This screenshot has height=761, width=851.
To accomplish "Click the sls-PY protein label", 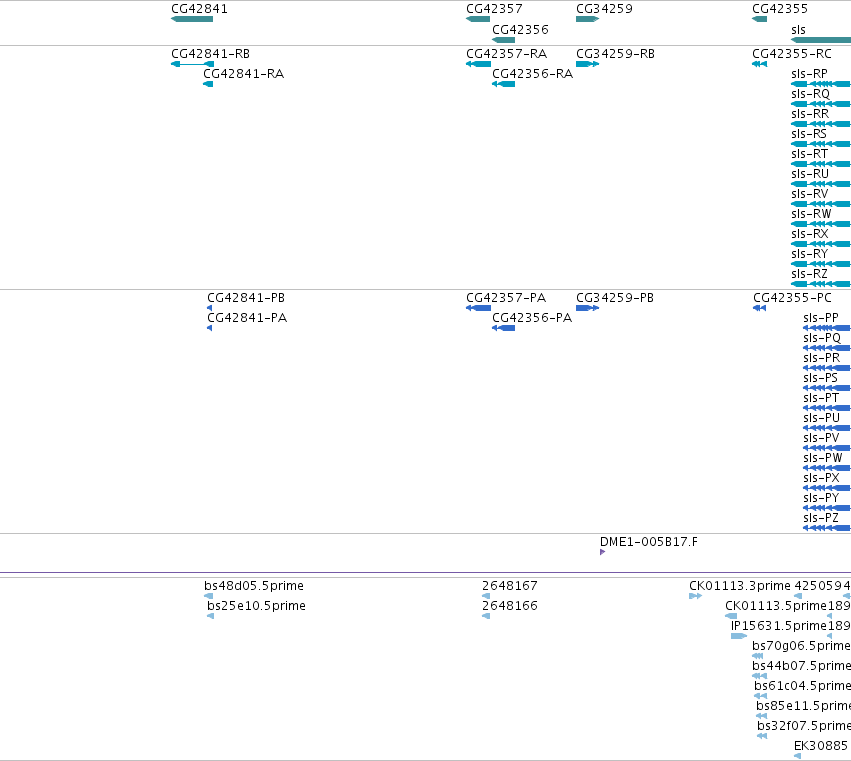I will [x=821, y=498].
